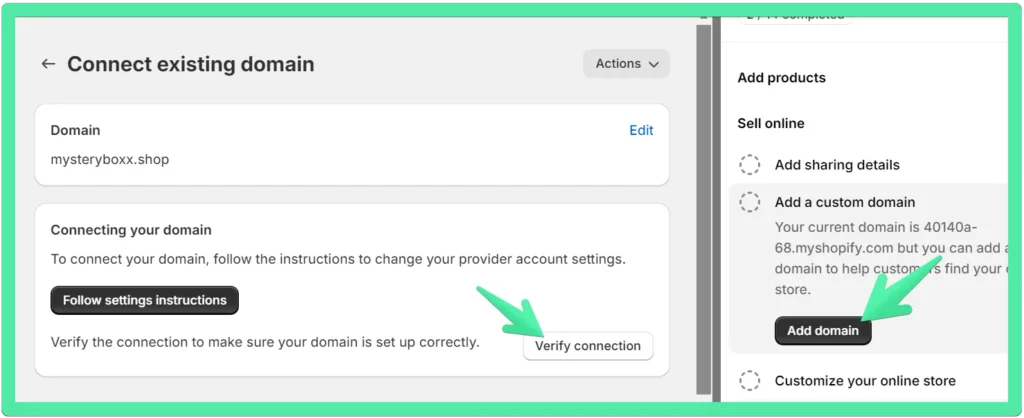Click the Edit link for the domain

[641, 130]
